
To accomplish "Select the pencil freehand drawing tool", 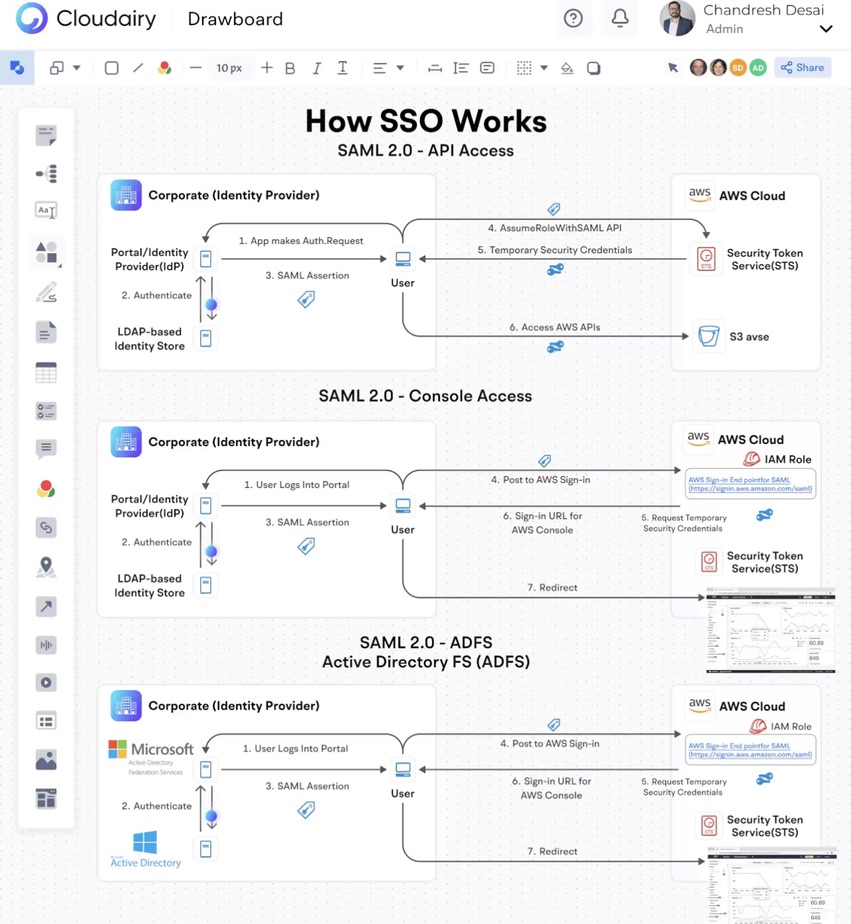I will pos(46,292).
